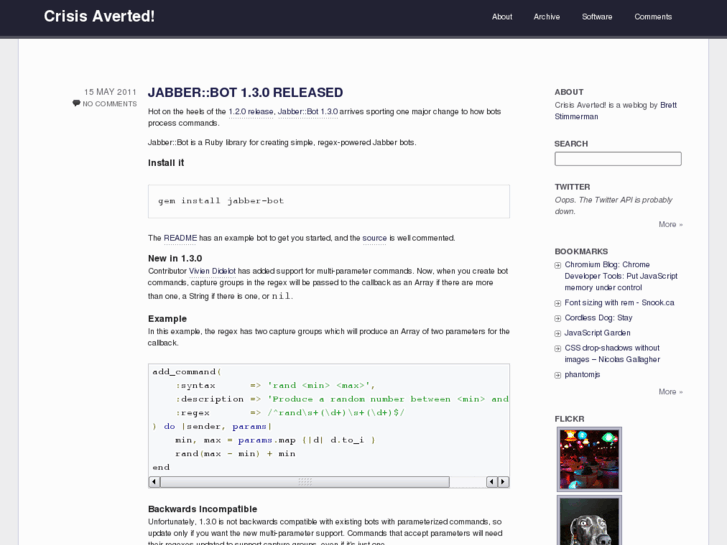The width and height of the screenshot is (727, 545).
Task: Click the plus icon beside JavaScript Garden
Action: 558,333
